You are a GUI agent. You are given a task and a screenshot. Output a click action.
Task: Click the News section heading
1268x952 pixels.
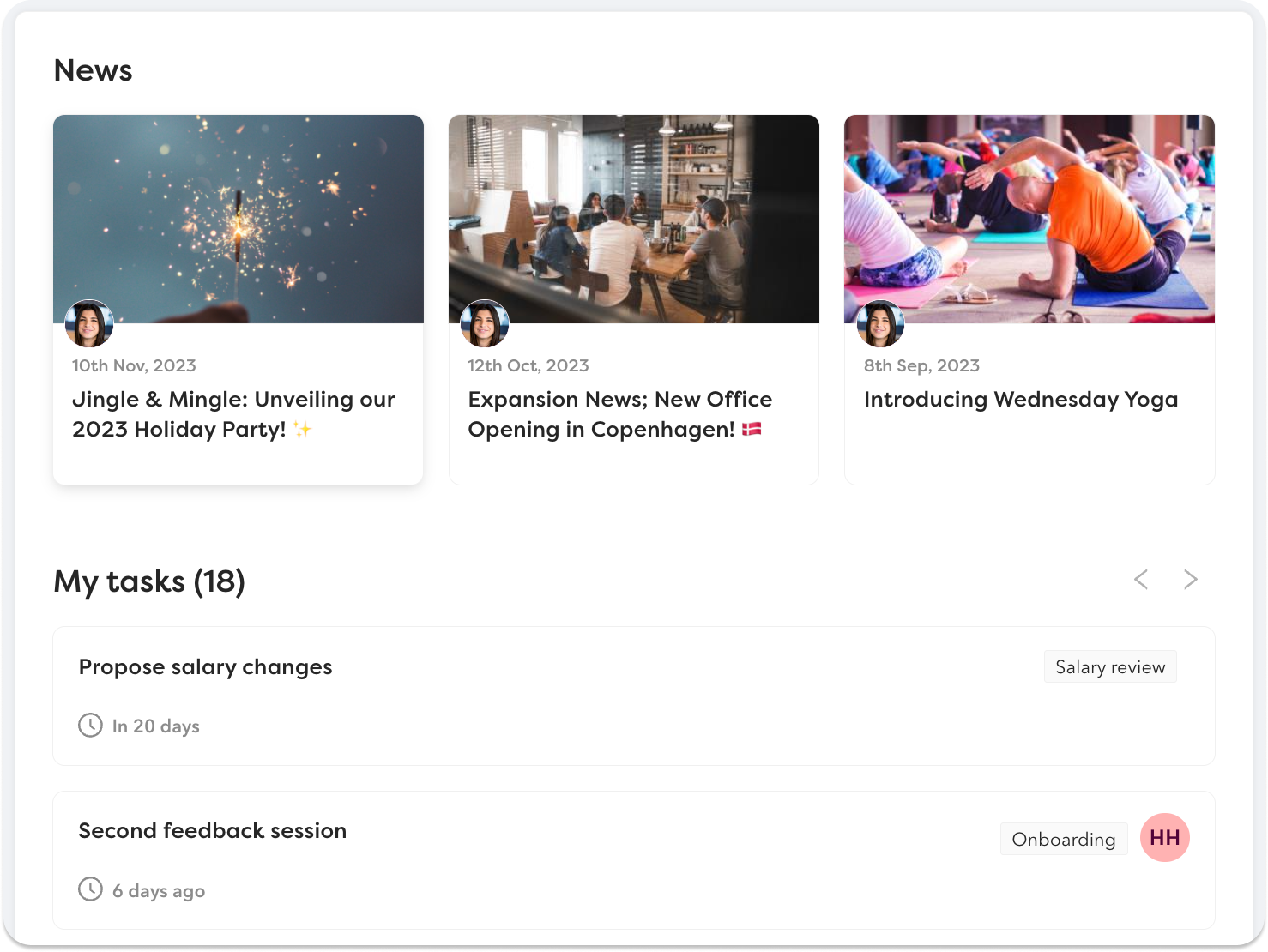93,70
